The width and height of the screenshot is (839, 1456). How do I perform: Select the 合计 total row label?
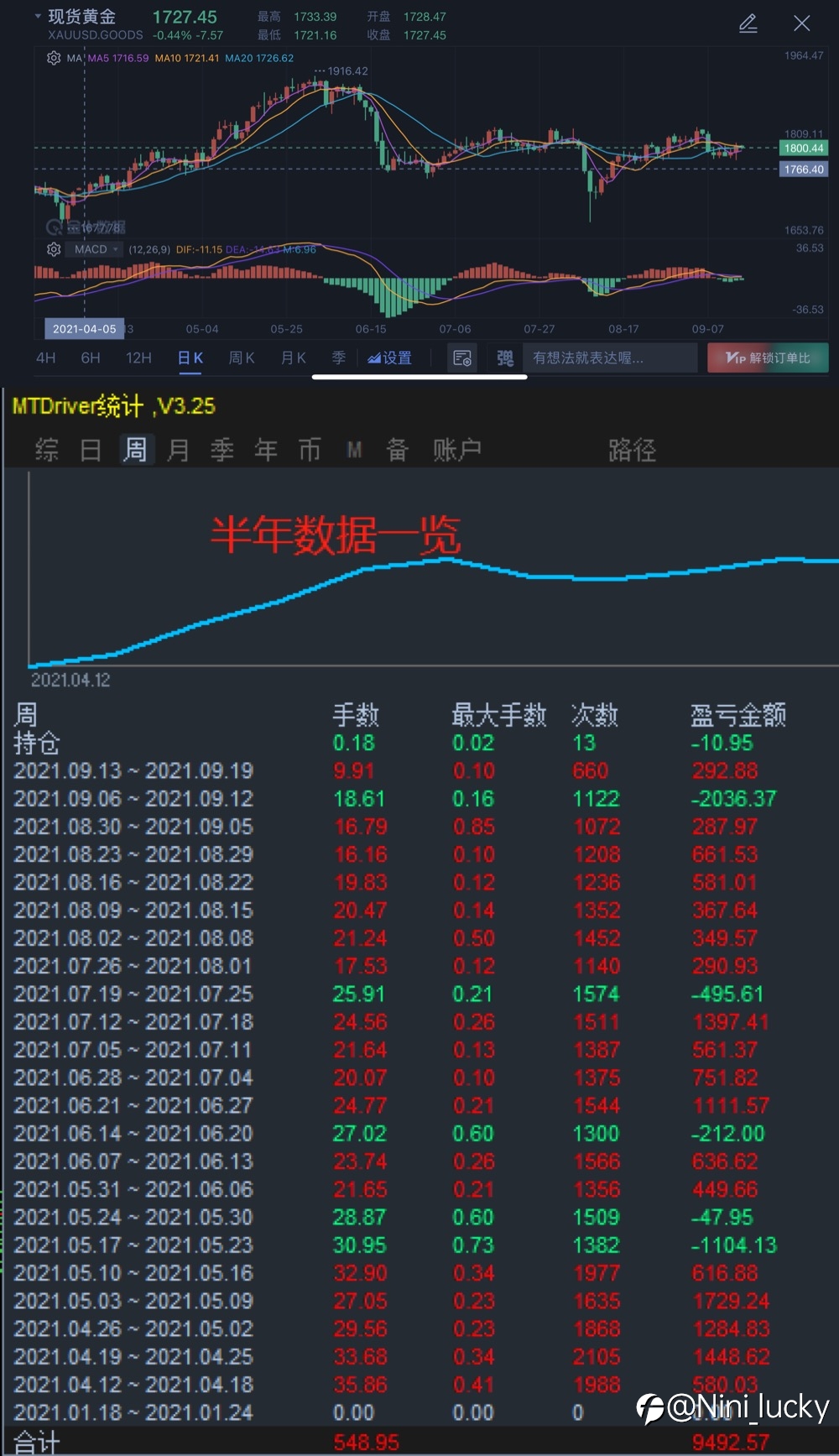click(37, 1443)
